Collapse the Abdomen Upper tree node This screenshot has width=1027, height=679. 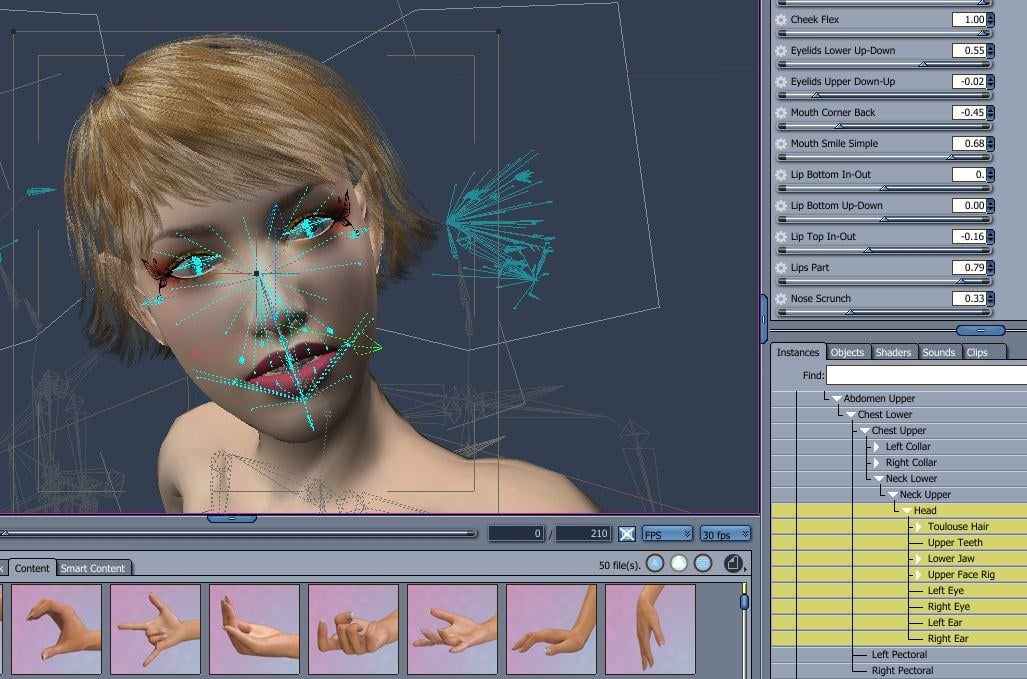(x=836, y=399)
